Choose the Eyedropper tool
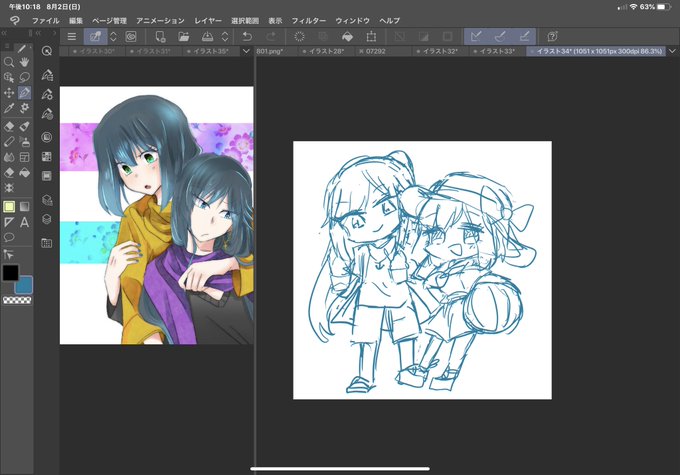Image resolution: width=680 pixels, height=475 pixels. tap(9, 108)
